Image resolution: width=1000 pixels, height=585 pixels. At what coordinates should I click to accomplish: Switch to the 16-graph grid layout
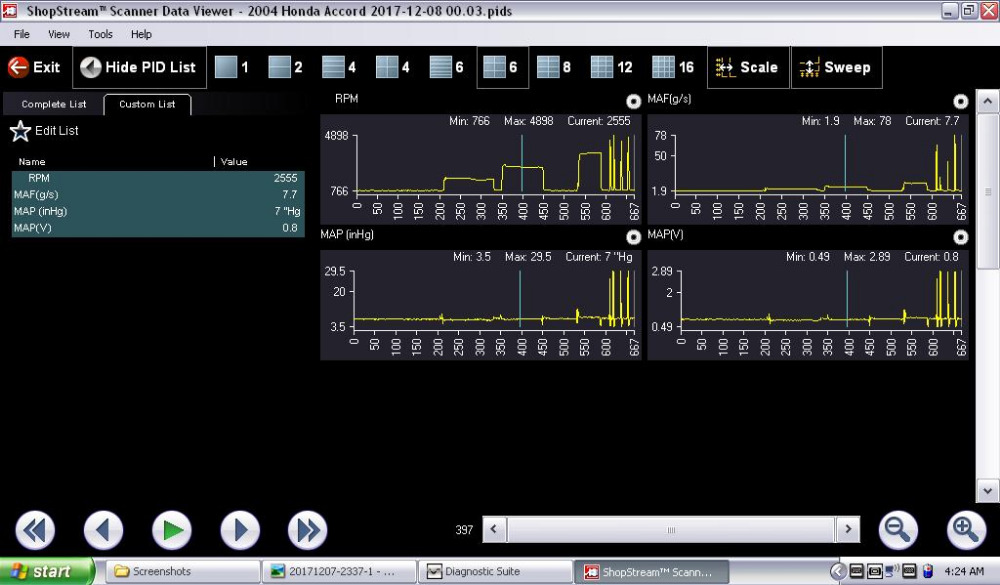[663, 67]
